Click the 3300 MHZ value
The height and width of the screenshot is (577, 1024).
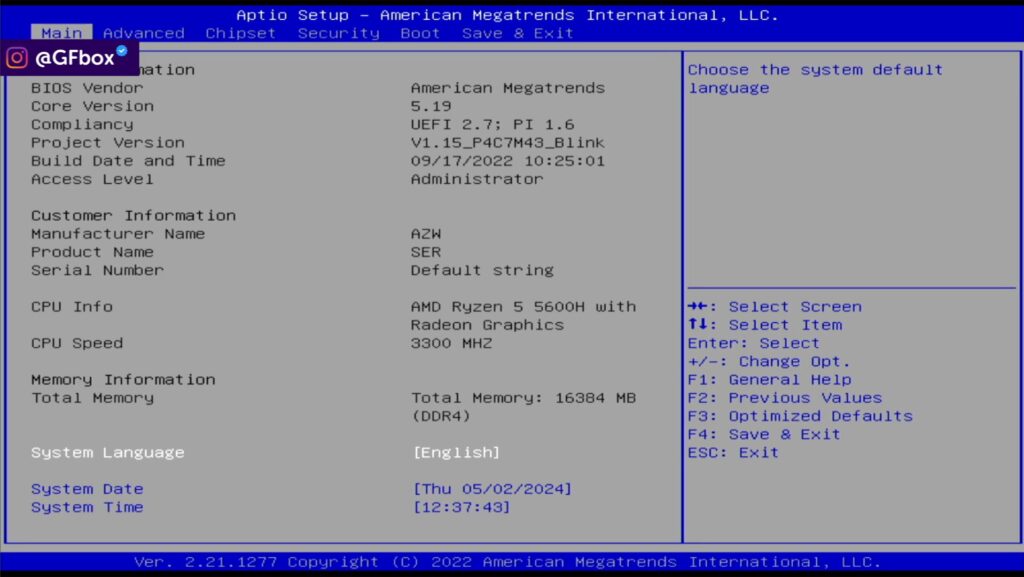(451, 343)
